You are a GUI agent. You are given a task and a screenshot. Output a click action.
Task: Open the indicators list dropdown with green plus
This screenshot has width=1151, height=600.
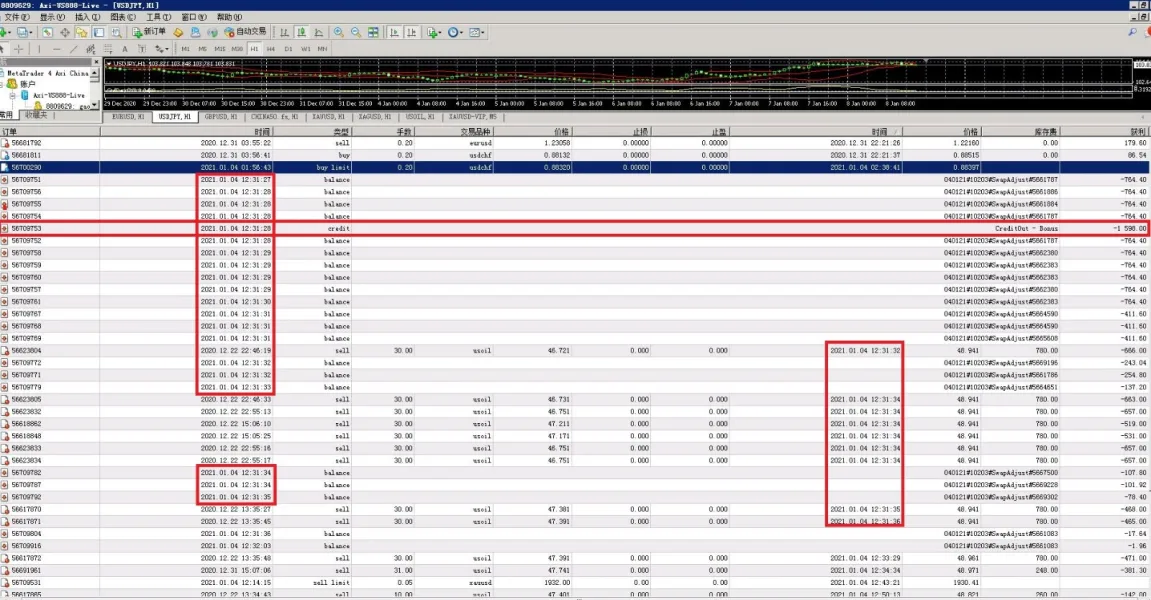(433, 32)
